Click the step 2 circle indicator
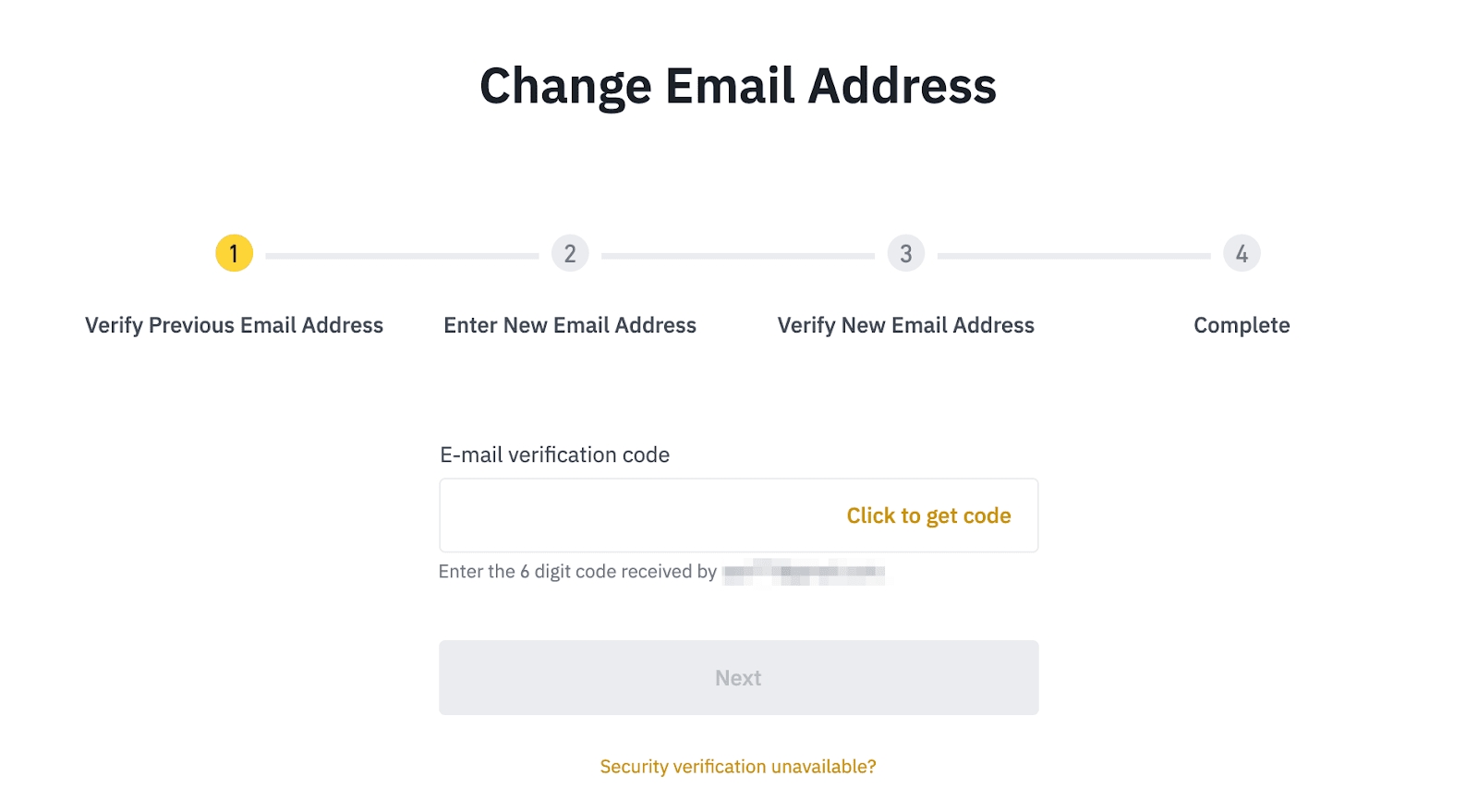The image size is (1478, 812). tap(570, 253)
